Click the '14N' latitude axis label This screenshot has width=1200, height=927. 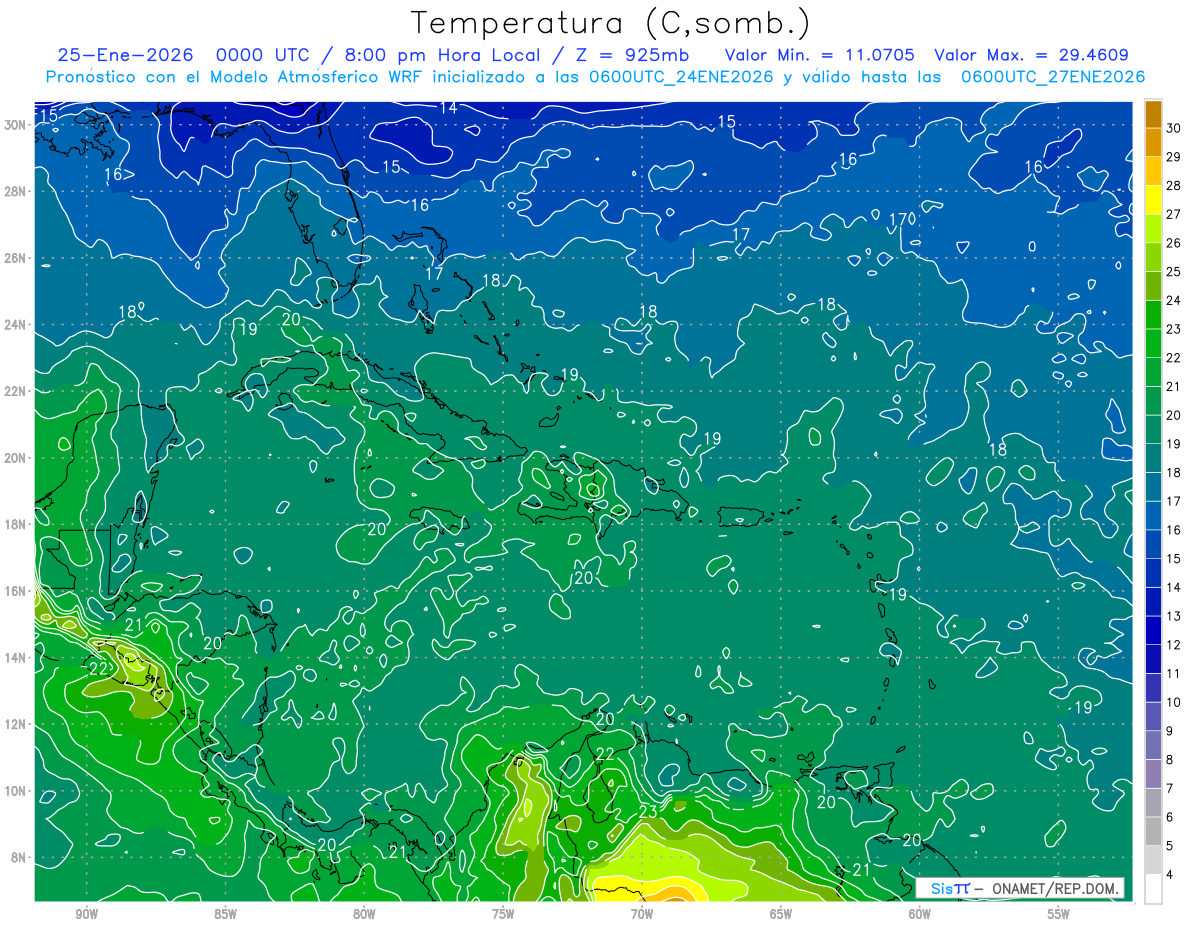15,658
